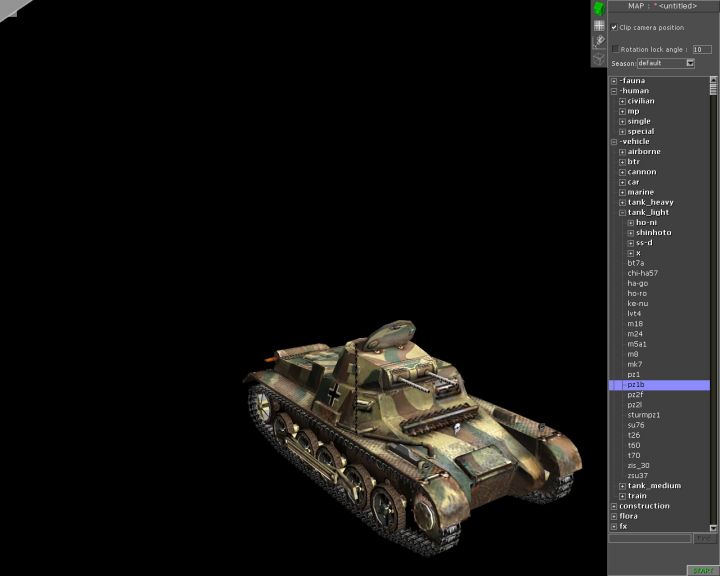Expand the fauna tree node

pos(614,81)
